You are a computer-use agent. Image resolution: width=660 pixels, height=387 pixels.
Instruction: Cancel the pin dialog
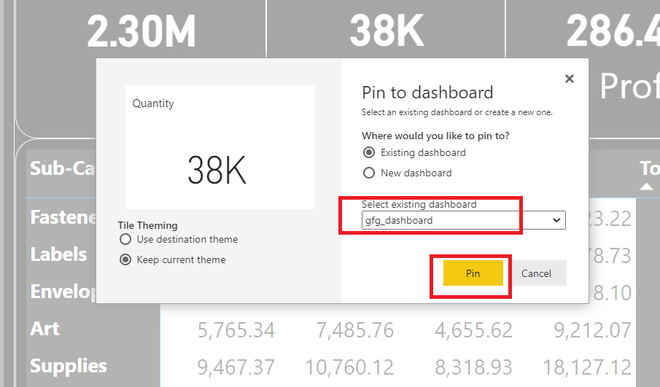pyautogui.click(x=536, y=273)
